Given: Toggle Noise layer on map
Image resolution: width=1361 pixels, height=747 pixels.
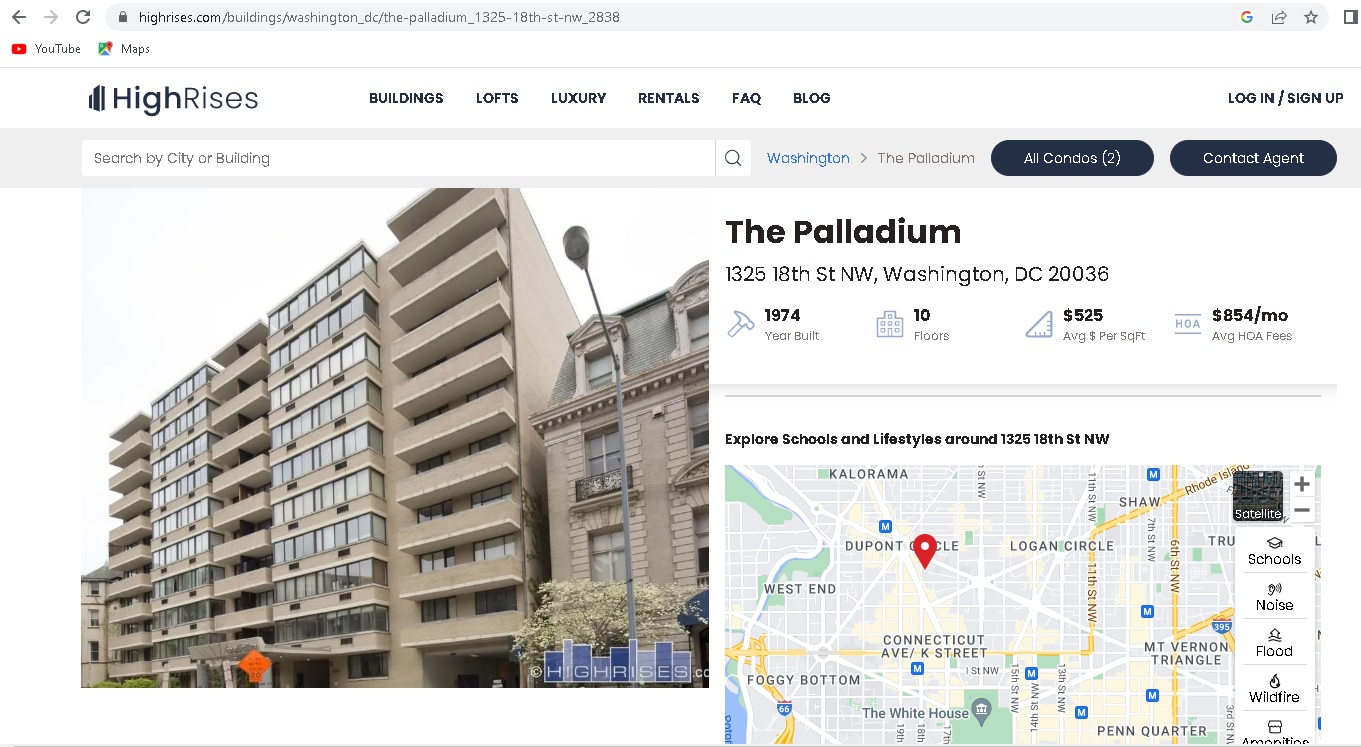Looking at the screenshot, I should click(x=1274, y=597).
